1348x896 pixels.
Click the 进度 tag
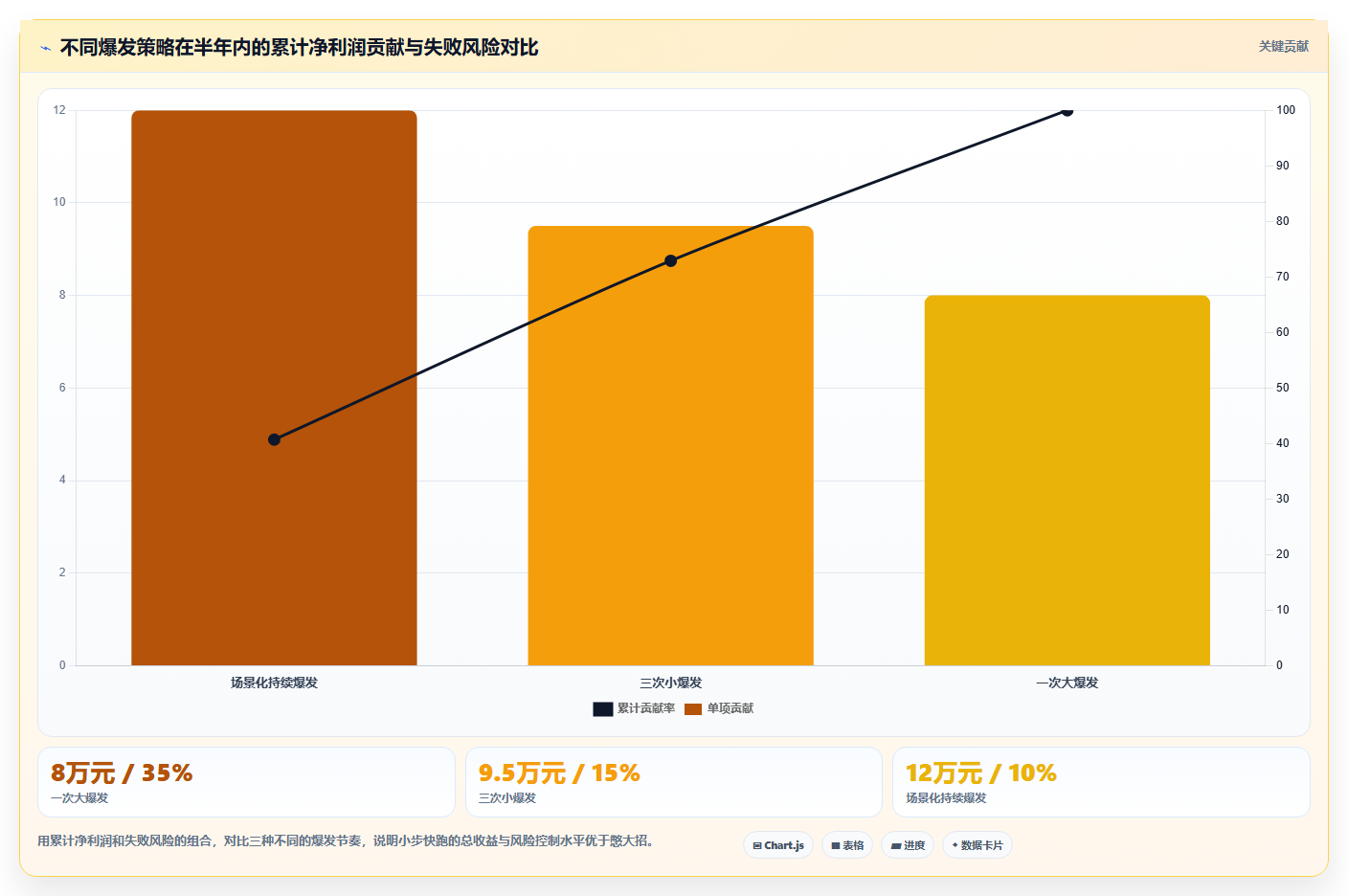908,845
